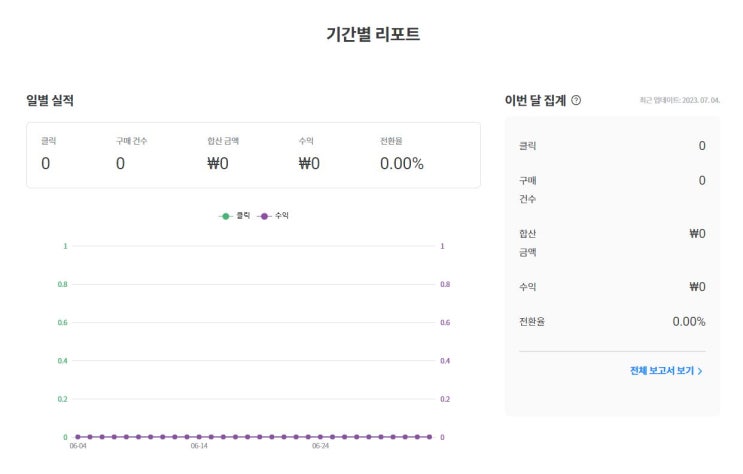The height and width of the screenshot is (474, 743).
Task: Click the chart data point above 06-24
Action: [320, 437]
